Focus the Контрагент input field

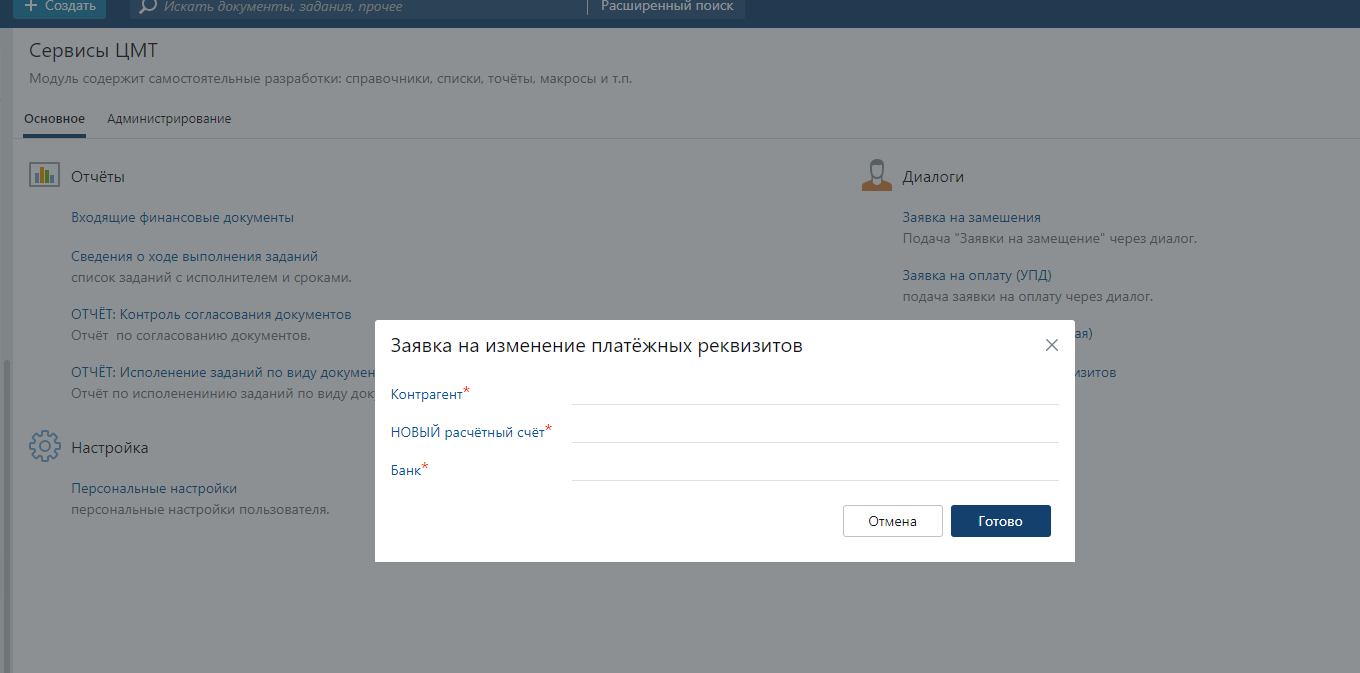(814, 394)
